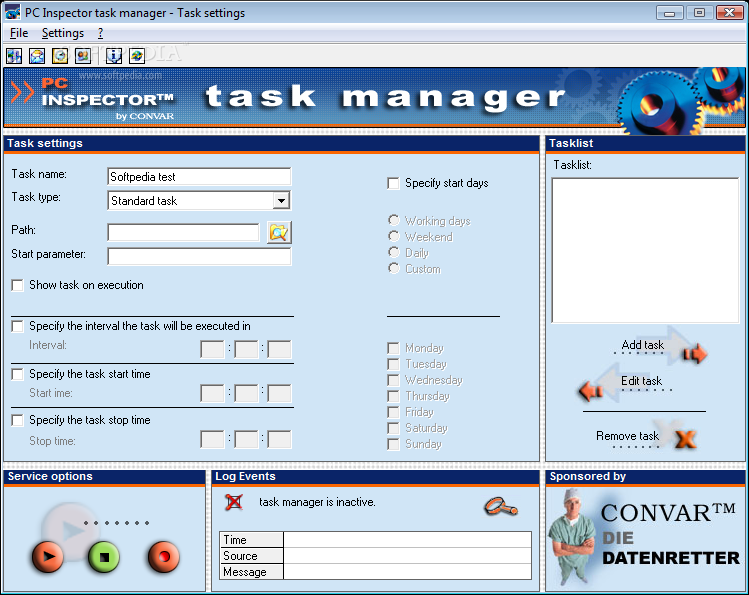Click the Time row value in log table
749x595 pixels.
coord(407,540)
